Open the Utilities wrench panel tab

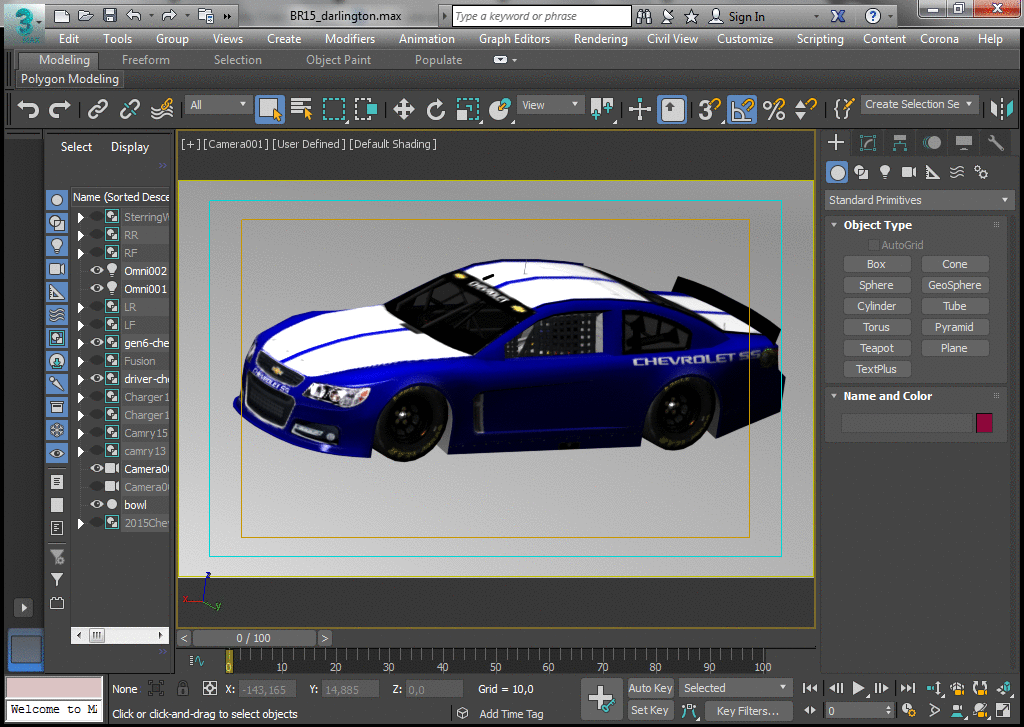click(996, 142)
